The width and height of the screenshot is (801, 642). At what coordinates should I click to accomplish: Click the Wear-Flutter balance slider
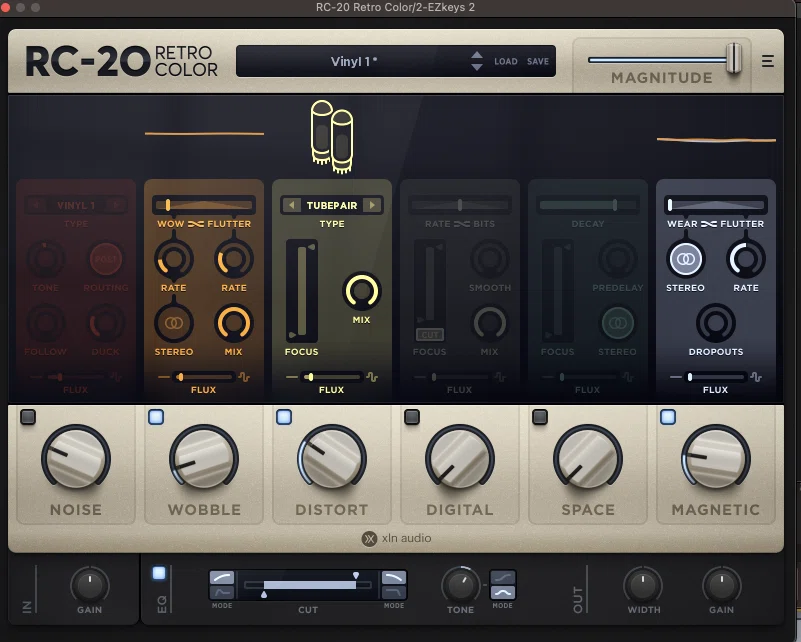715,205
